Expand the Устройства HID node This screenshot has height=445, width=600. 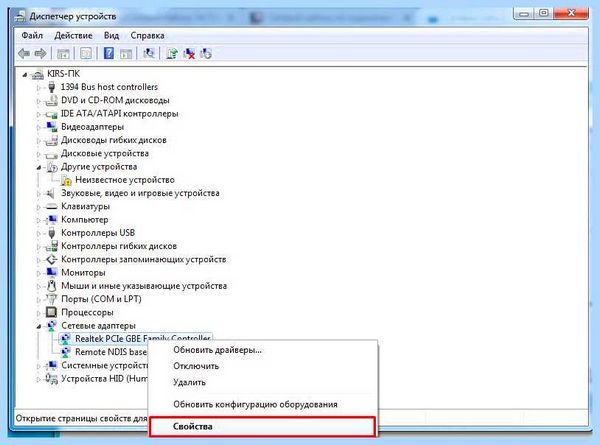[x=39, y=379]
